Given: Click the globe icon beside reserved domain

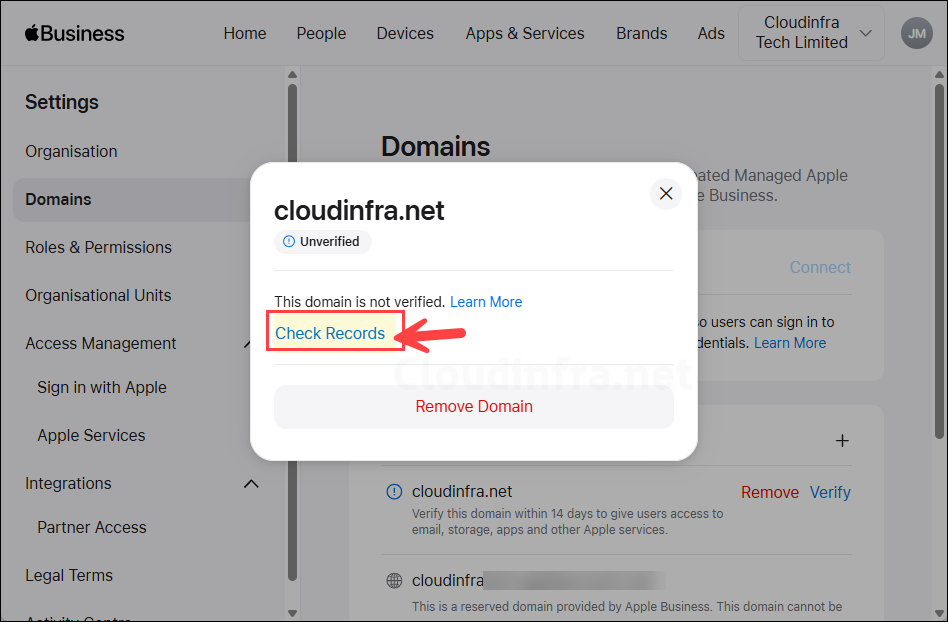Looking at the screenshot, I should [x=394, y=580].
